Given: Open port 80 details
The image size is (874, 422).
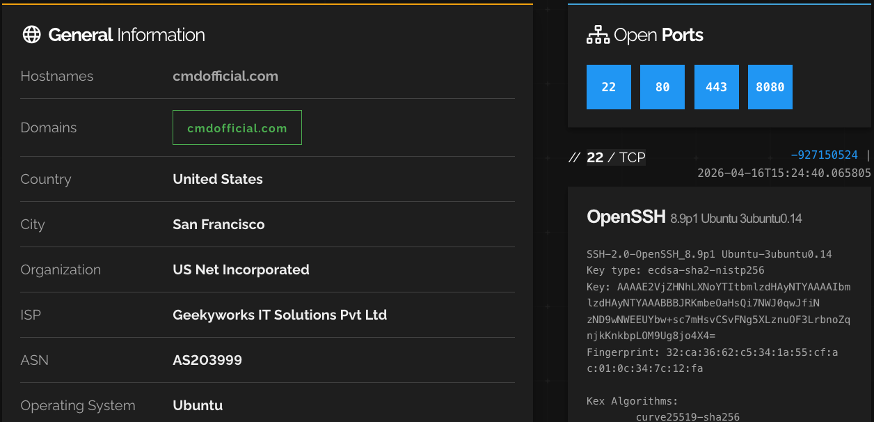Looking at the screenshot, I should 662,87.
